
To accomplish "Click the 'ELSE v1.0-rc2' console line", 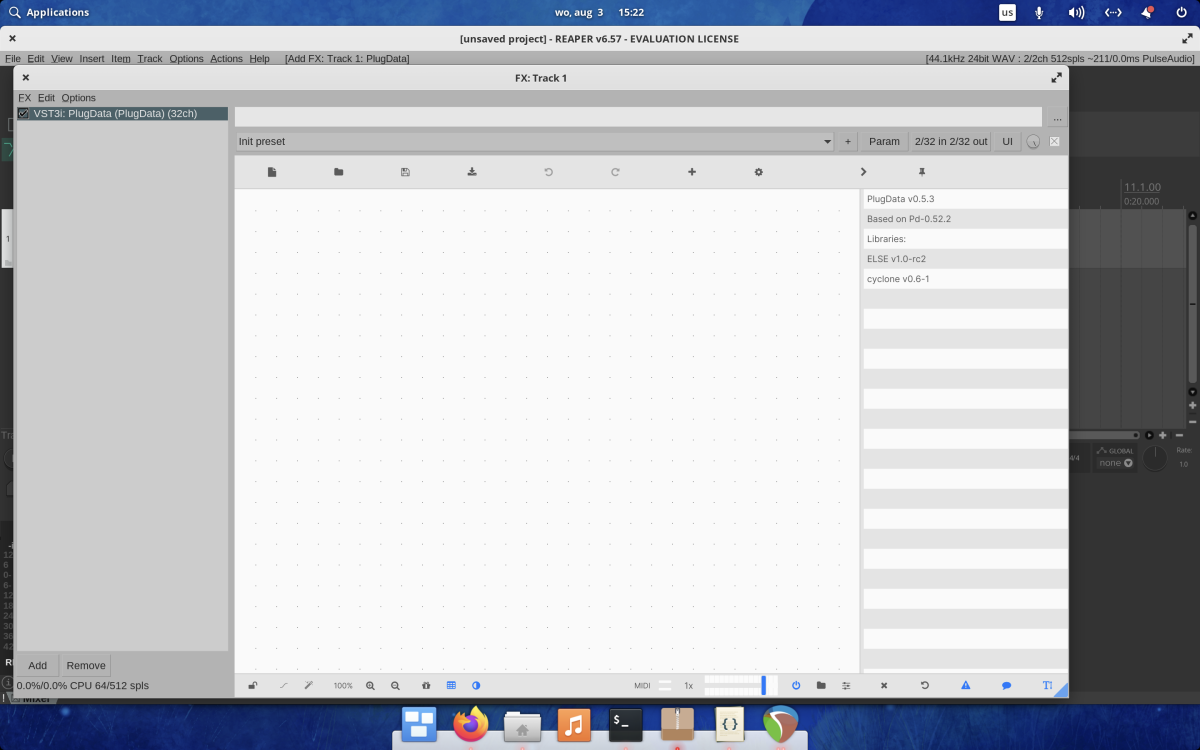I will (x=965, y=259).
